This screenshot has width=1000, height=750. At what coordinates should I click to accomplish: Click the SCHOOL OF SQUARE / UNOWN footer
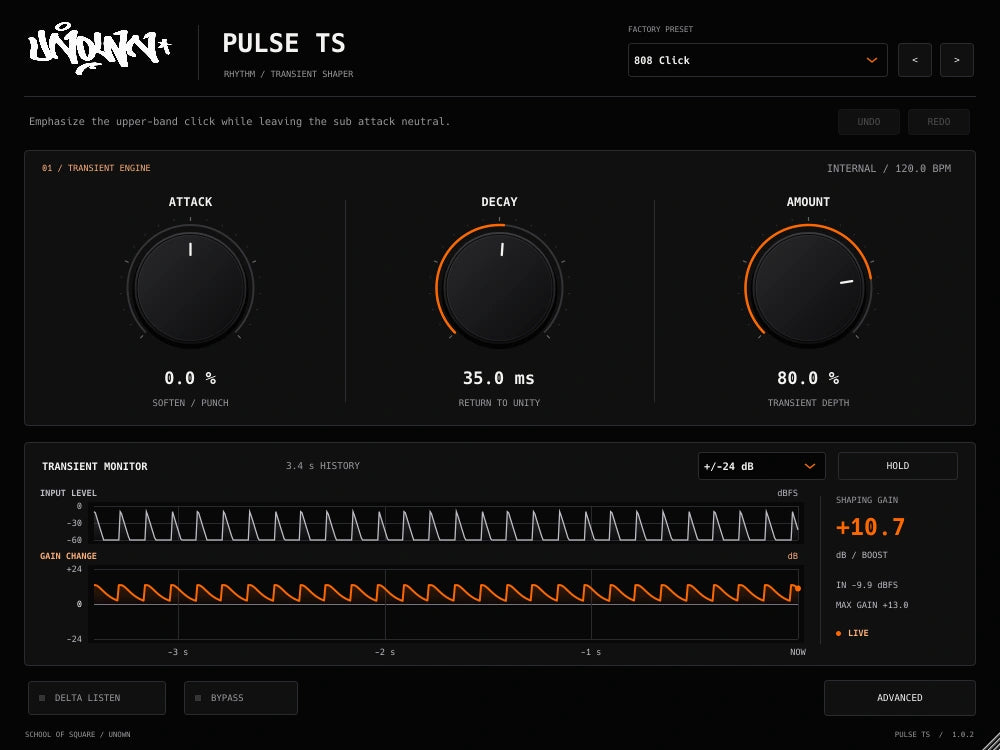point(78,735)
